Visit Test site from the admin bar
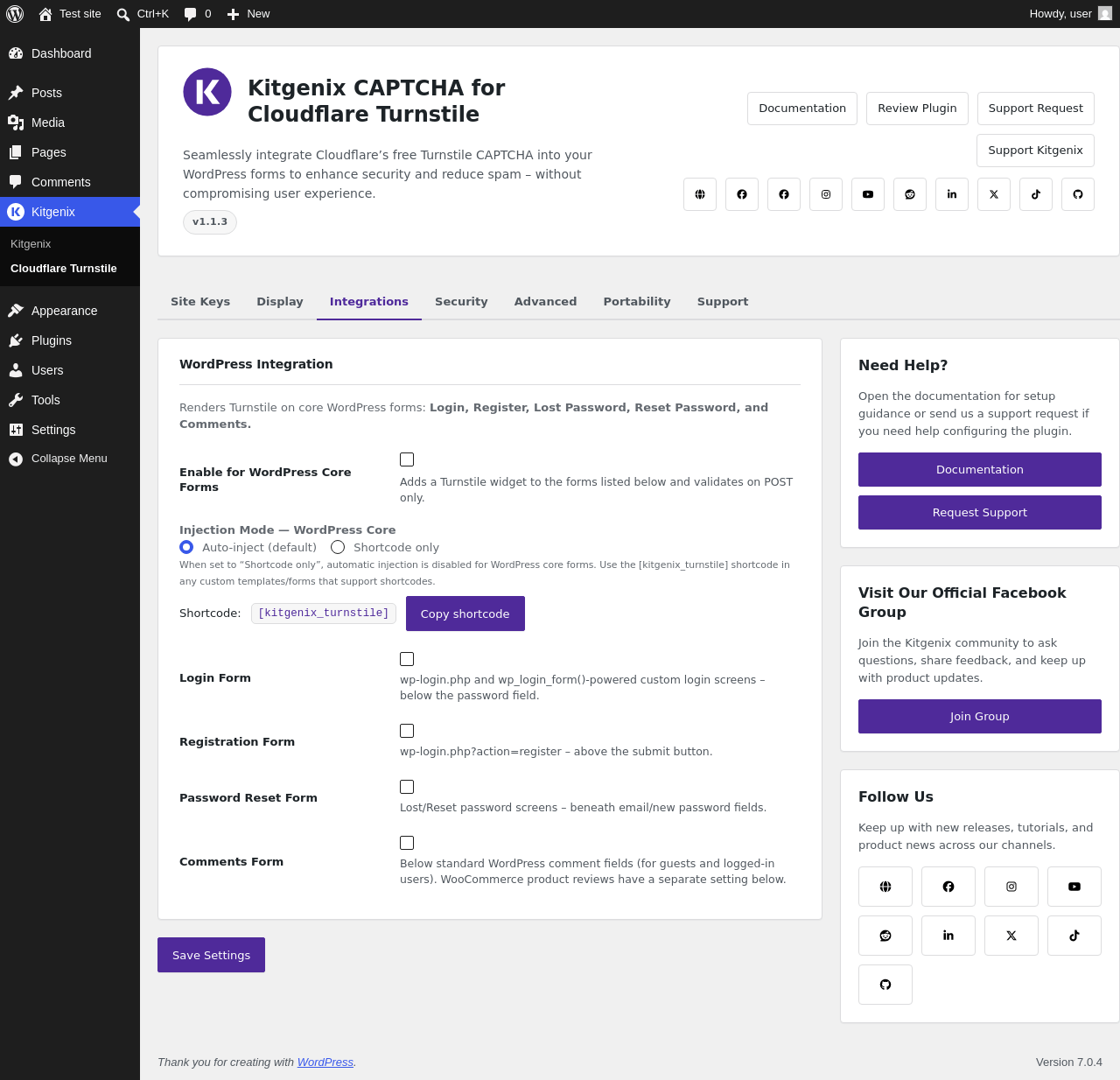 [70, 14]
